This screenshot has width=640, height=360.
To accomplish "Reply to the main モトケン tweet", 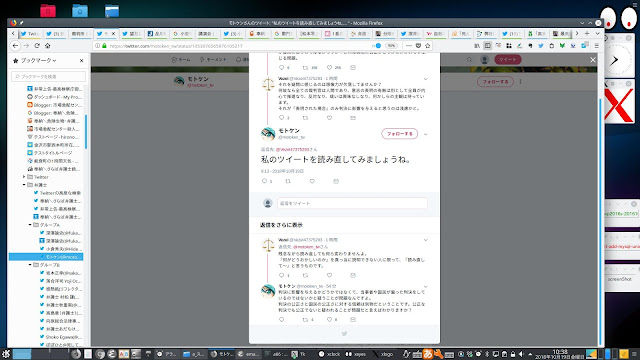I will pos(264,181).
